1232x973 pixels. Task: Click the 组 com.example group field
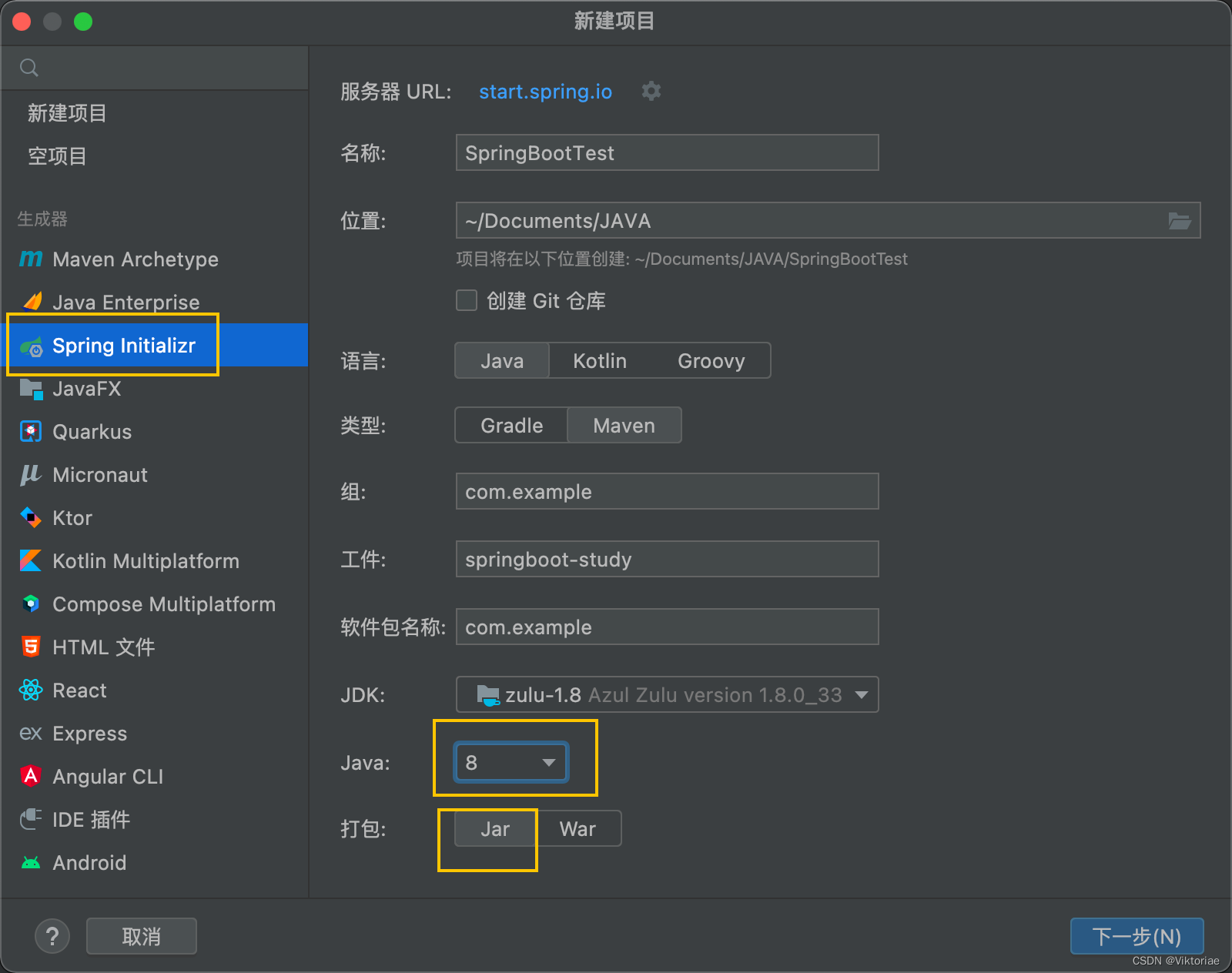(x=667, y=491)
